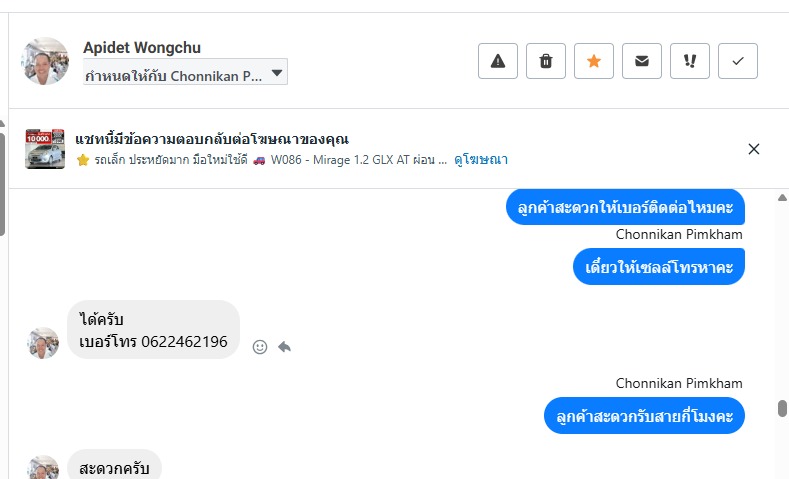Click the double exclamation priority icon

coord(690,61)
